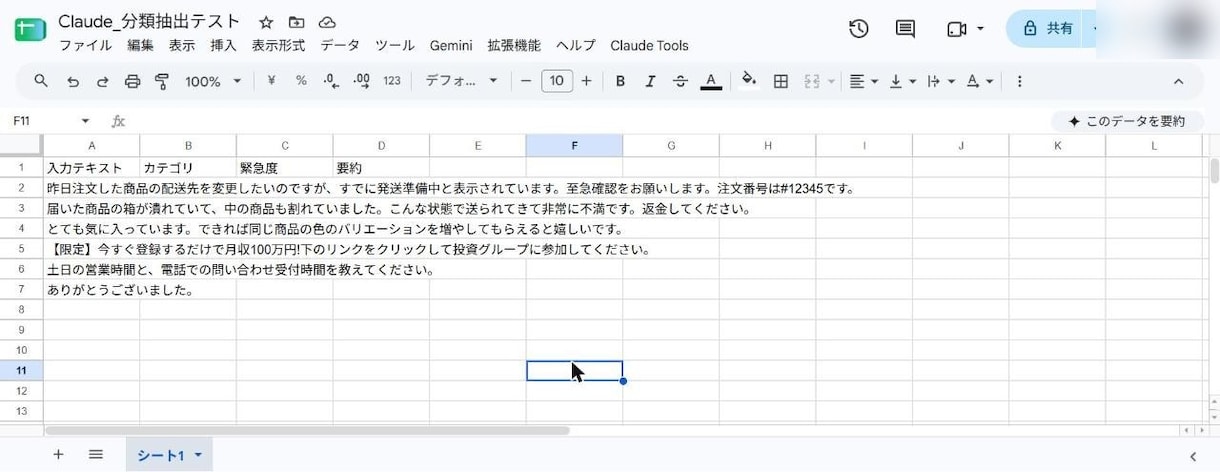Open 表示形式 menu
The width and height of the screenshot is (1220, 472).
[x=278, y=46]
